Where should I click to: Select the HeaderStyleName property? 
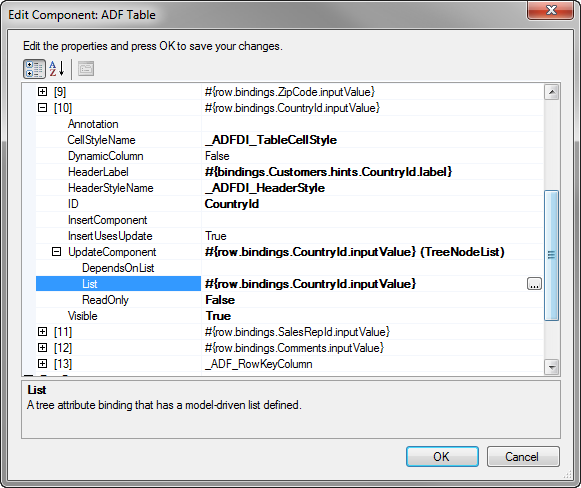(110, 188)
